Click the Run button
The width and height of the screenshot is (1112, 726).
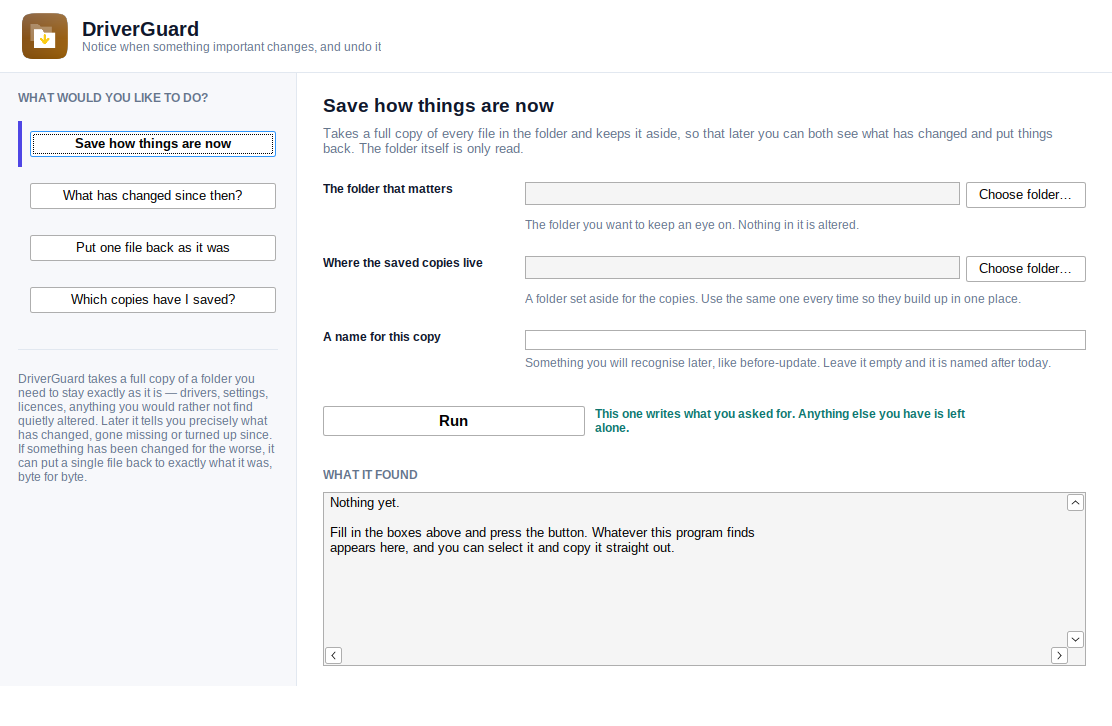454,421
